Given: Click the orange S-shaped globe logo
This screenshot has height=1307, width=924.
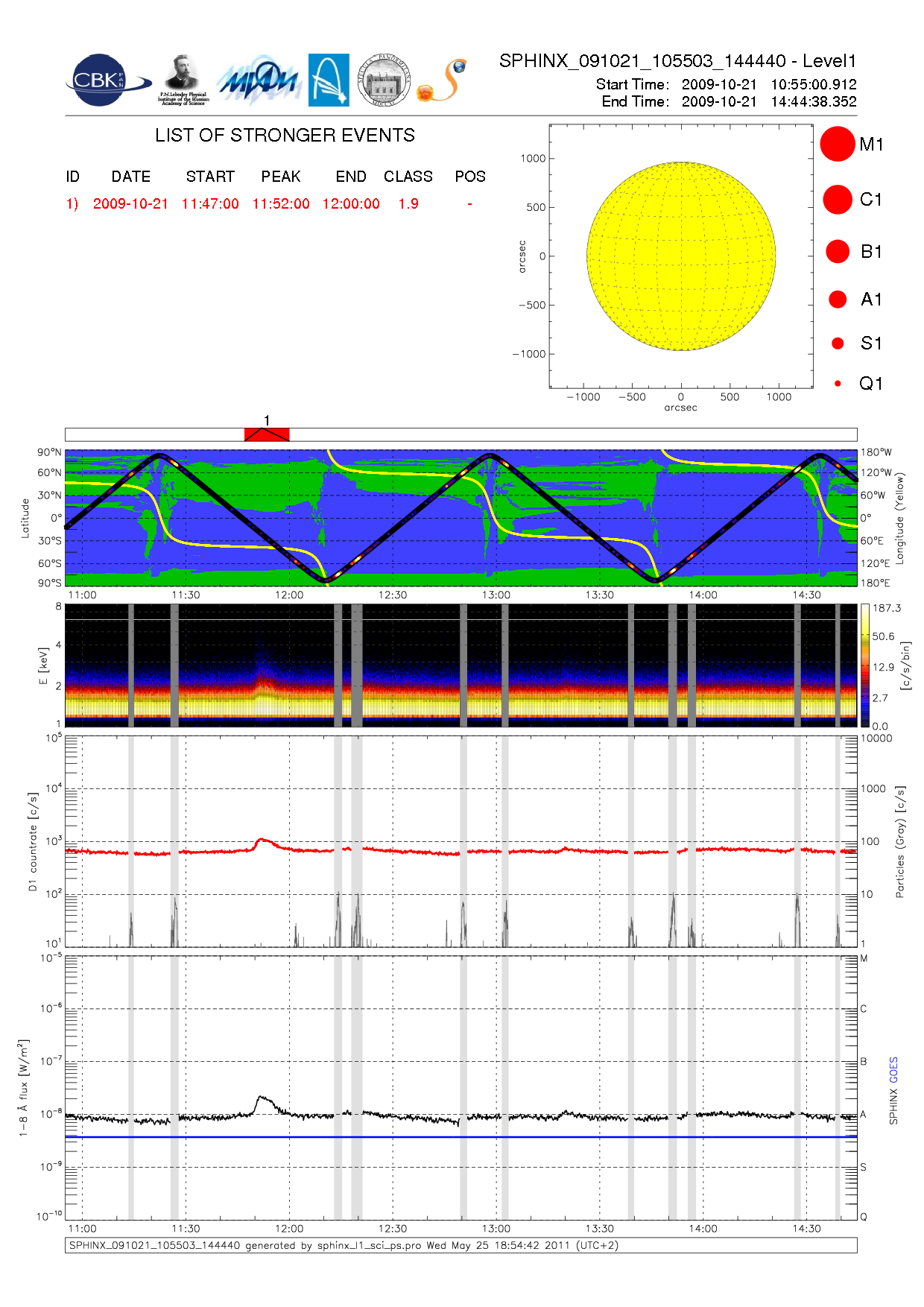Looking at the screenshot, I should pos(443,80).
